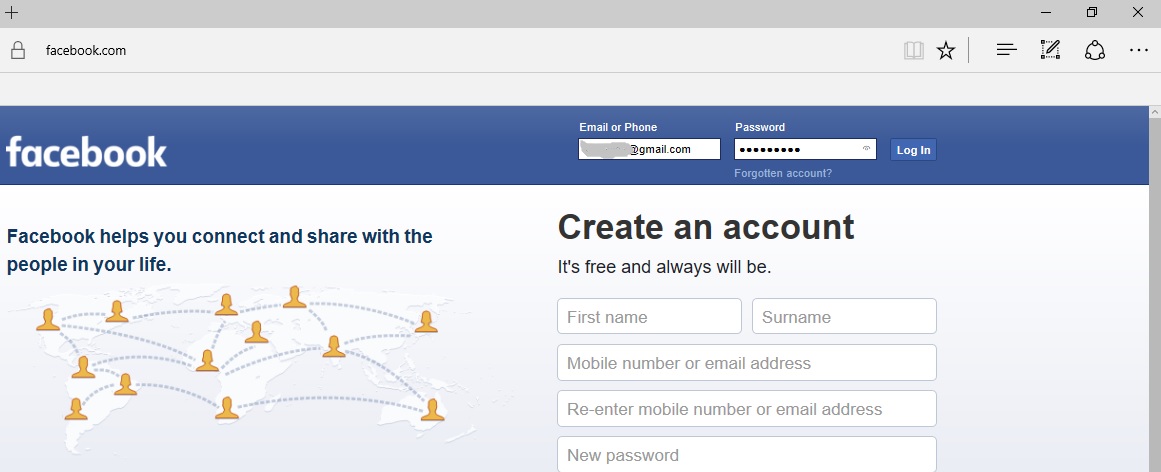The height and width of the screenshot is (472, 1161).
Task: Focus Mobile number or email field
Action: point(746,363)
